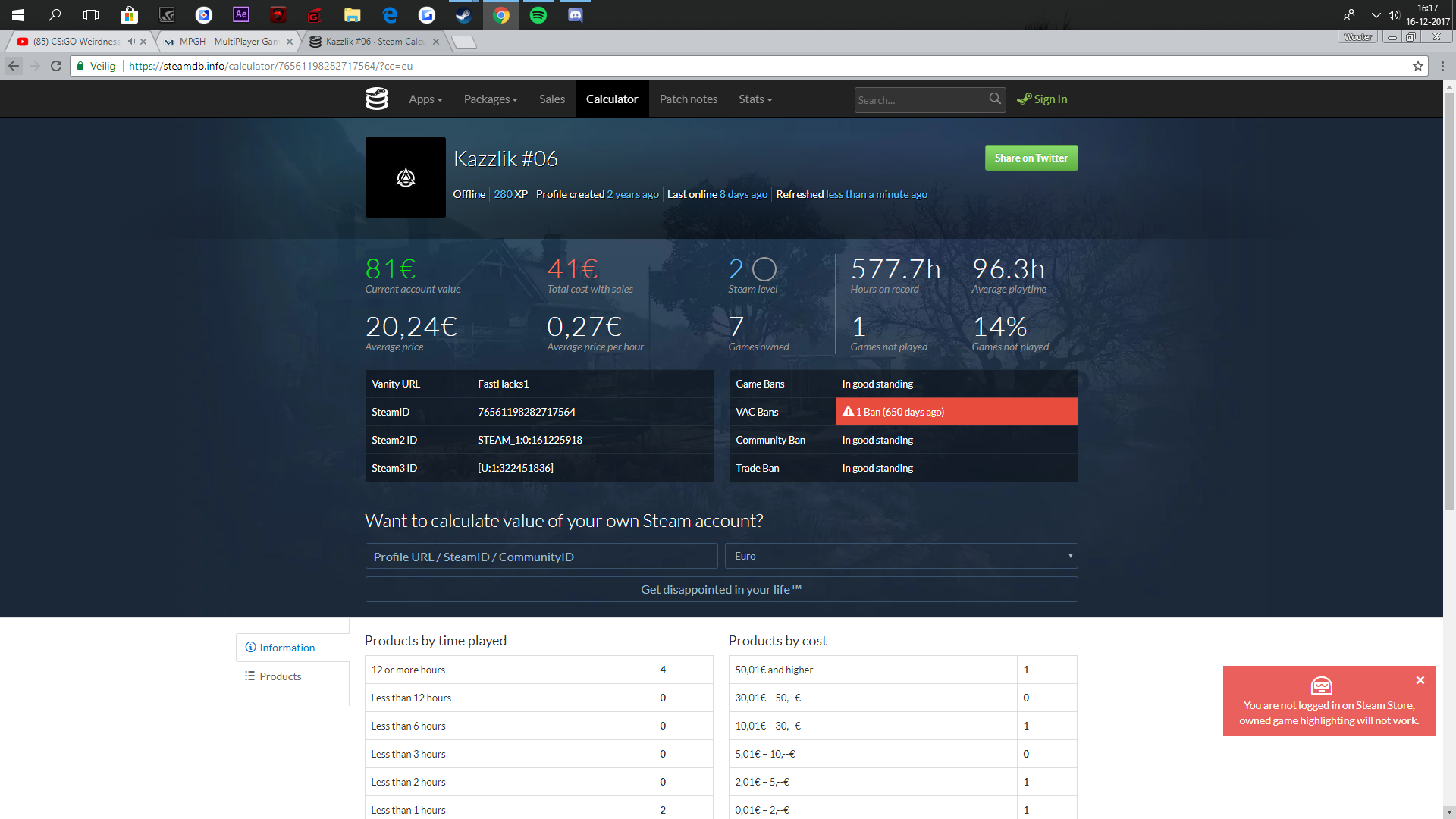1456x819 pixels.
Task: Open the Apps dropdown menu
Action: pyautogui.click(x=425, y=99)
